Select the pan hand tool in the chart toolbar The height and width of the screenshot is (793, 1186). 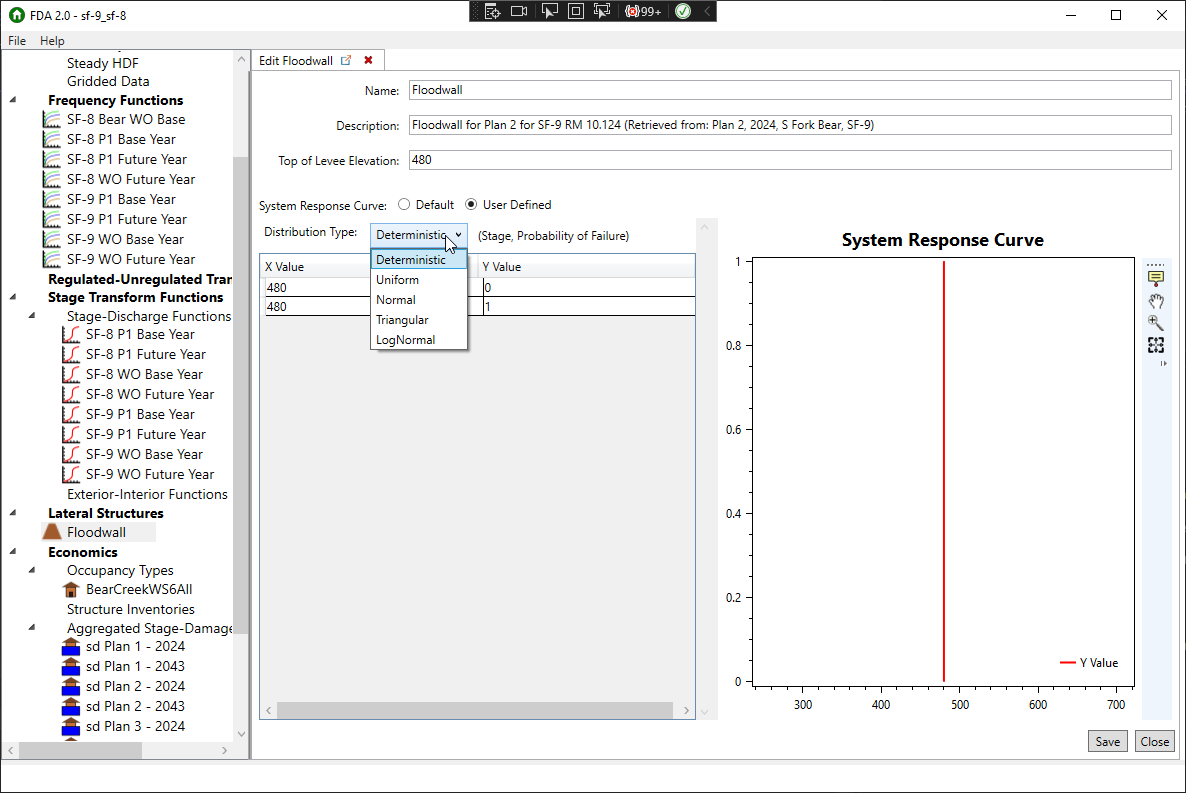(x=1156, y=299)
